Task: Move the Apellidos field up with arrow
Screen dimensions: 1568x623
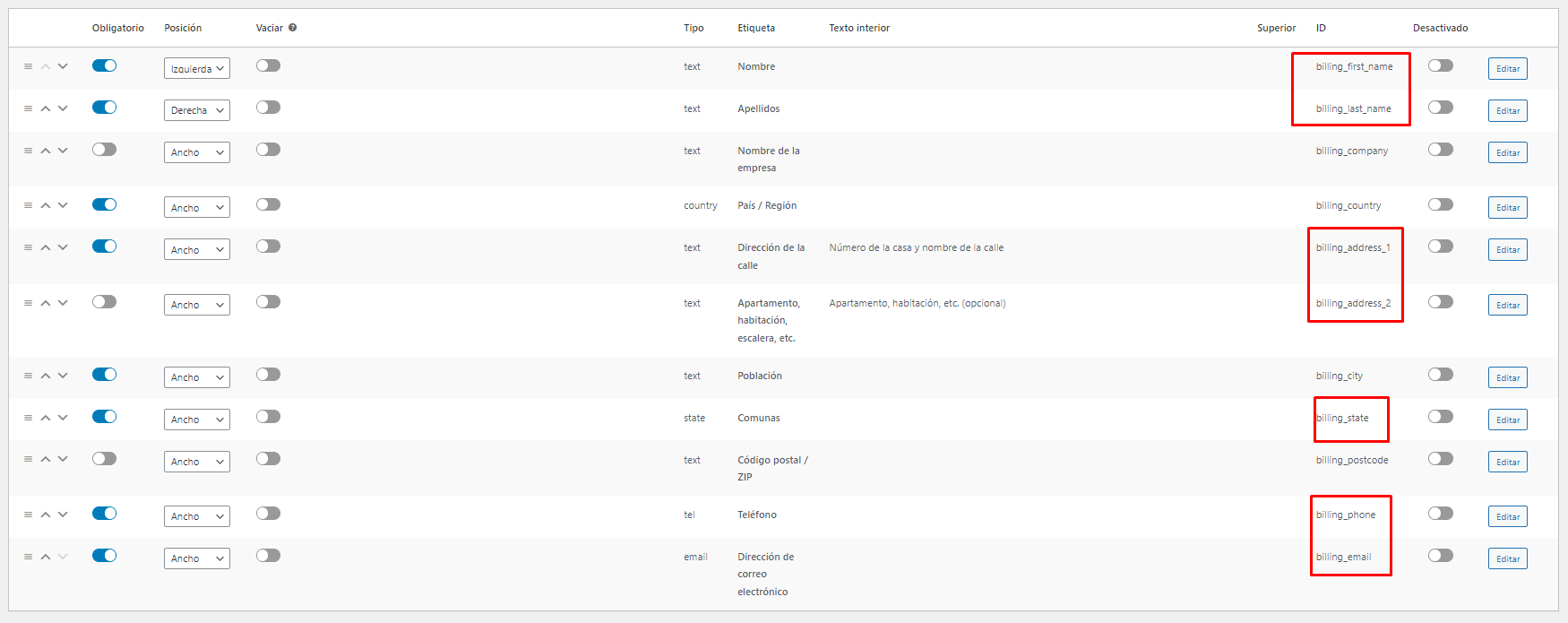Action: [x=46, y=108]
